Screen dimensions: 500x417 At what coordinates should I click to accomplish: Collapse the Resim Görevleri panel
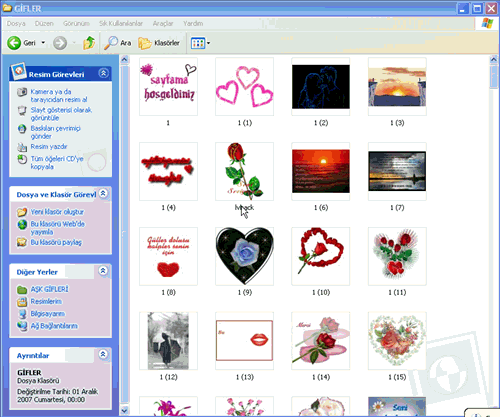103,73
